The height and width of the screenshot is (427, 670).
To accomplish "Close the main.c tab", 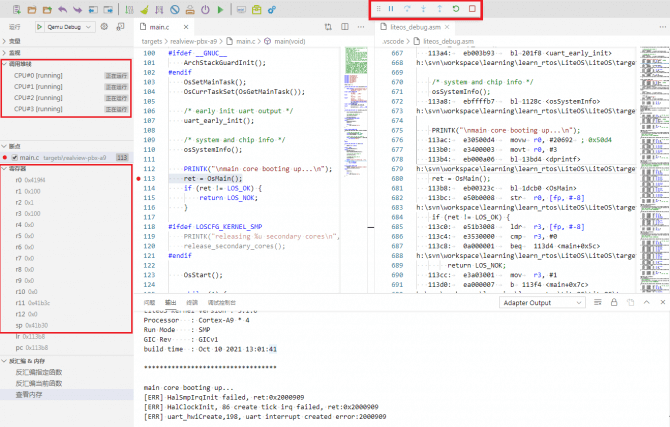I will tap(186, 27).
